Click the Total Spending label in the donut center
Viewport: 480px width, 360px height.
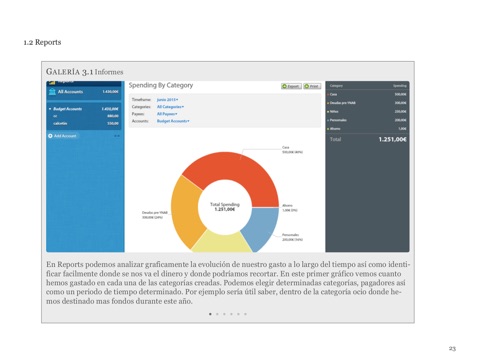(x=225, y=204)
